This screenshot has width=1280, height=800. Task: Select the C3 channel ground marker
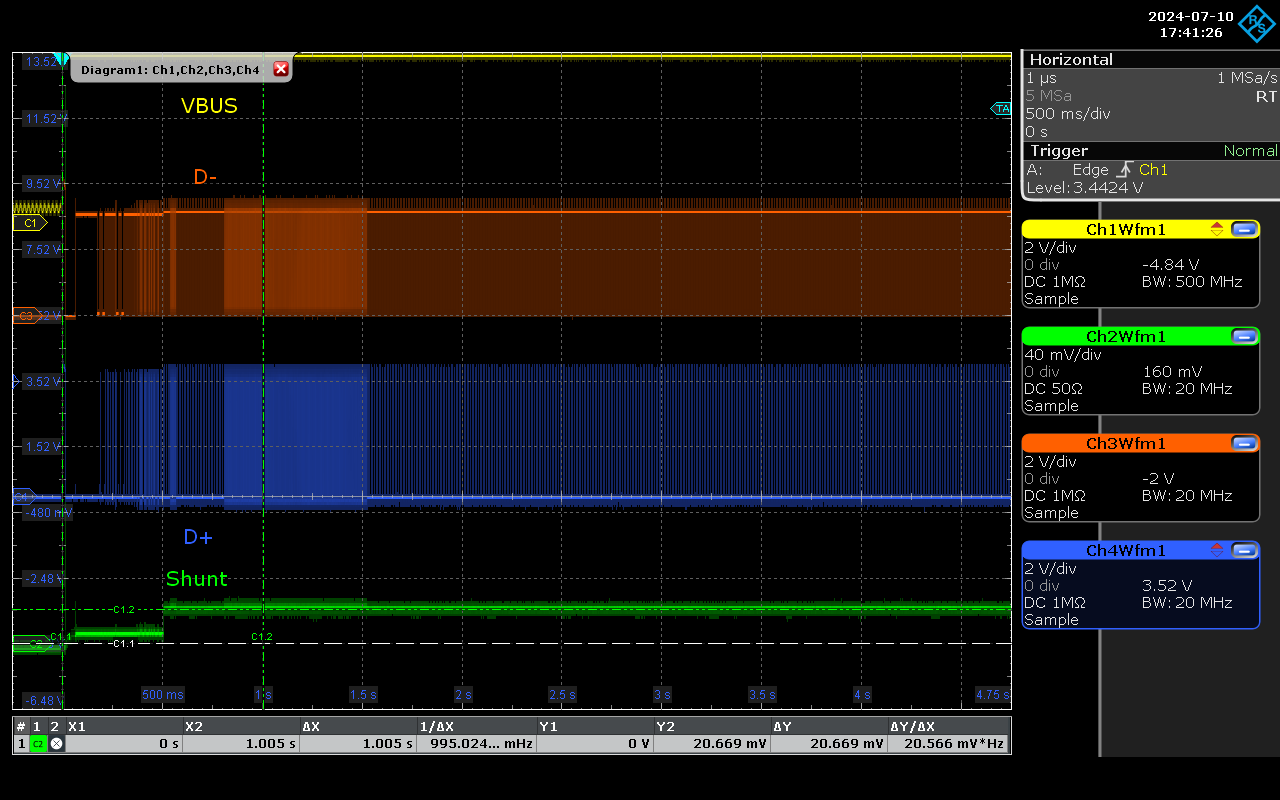26,316
